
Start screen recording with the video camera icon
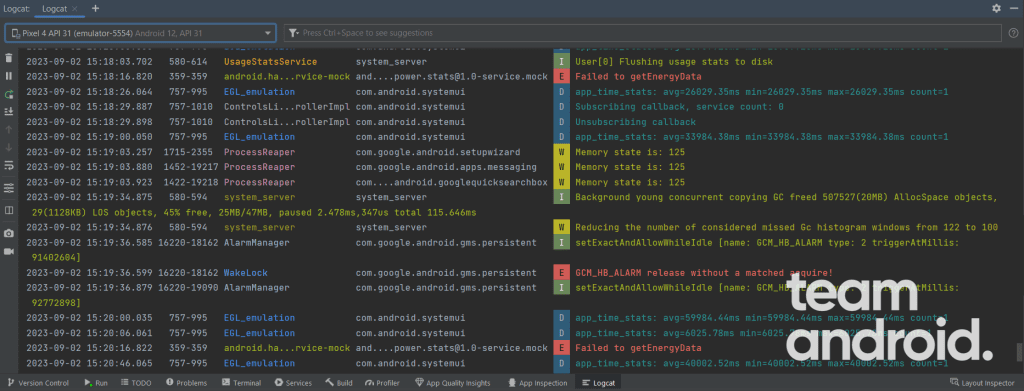(8, 251)
